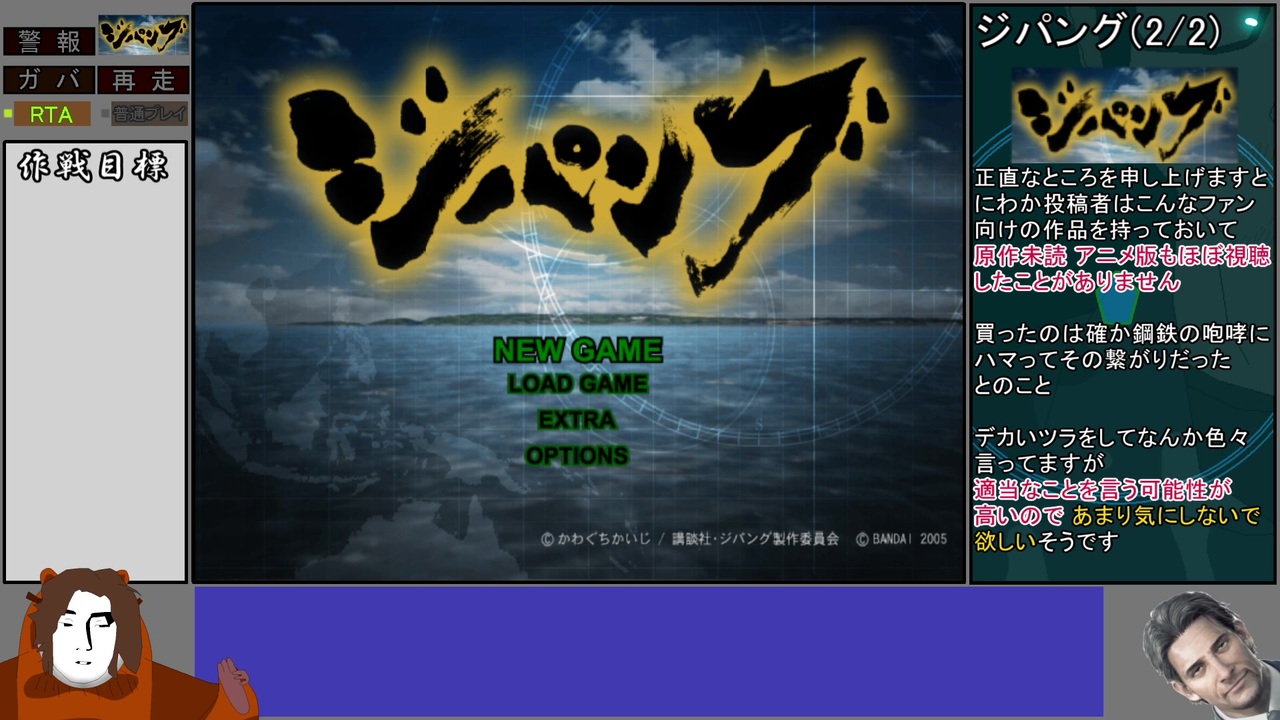Click the blue subtitle box
The height and width of the screenshot is (720, 1280).
(x=648, y=651)
